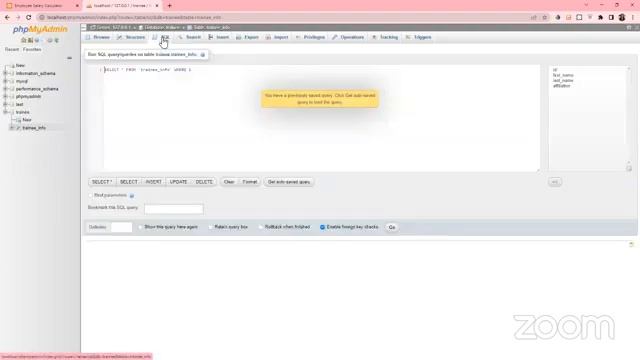The width and height of the screenshot is (640, 360).
Task: Open the browser side panel icon
Action: click(x=611, y=18)
